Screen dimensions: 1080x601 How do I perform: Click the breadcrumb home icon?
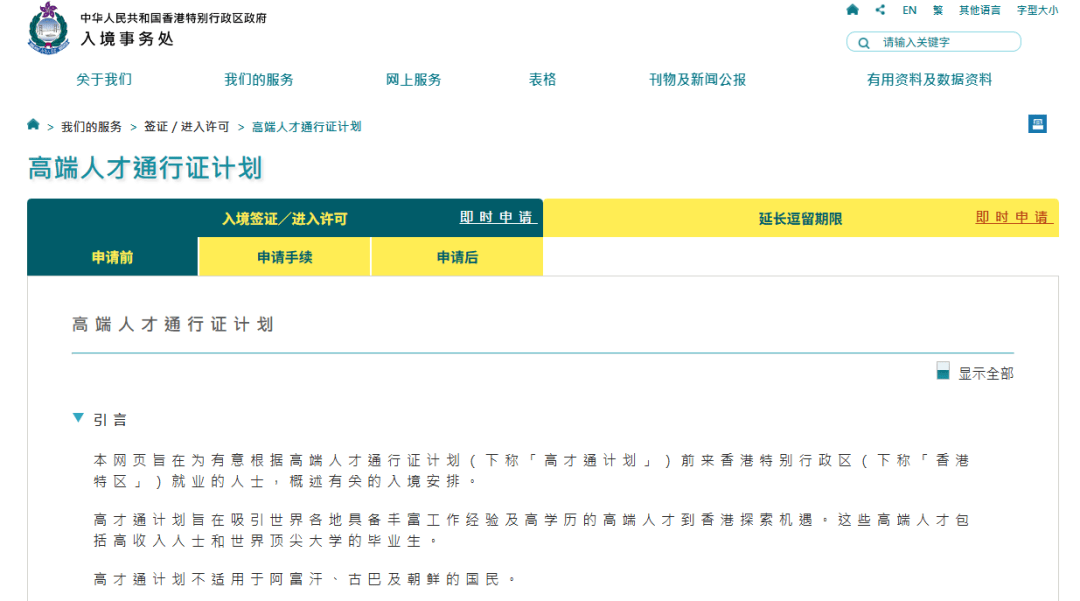pyautogui.click(x=33, y=125)
